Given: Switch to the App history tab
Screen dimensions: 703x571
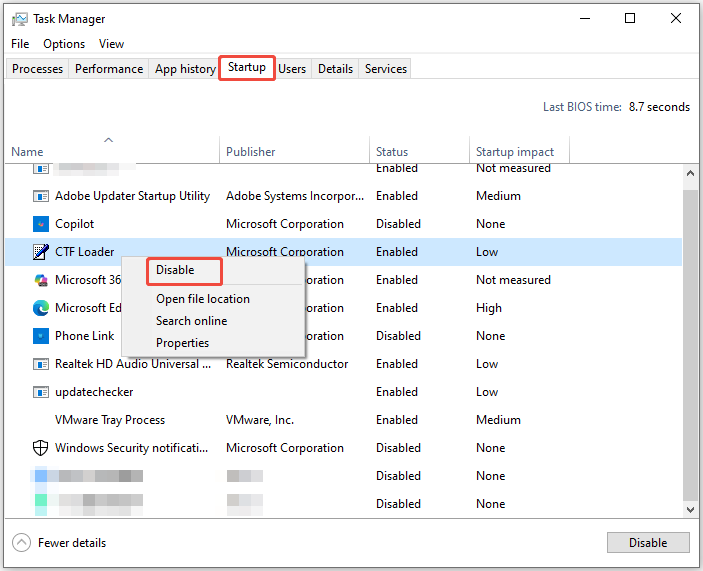Looking at the screenshot, I should (185, 69).
